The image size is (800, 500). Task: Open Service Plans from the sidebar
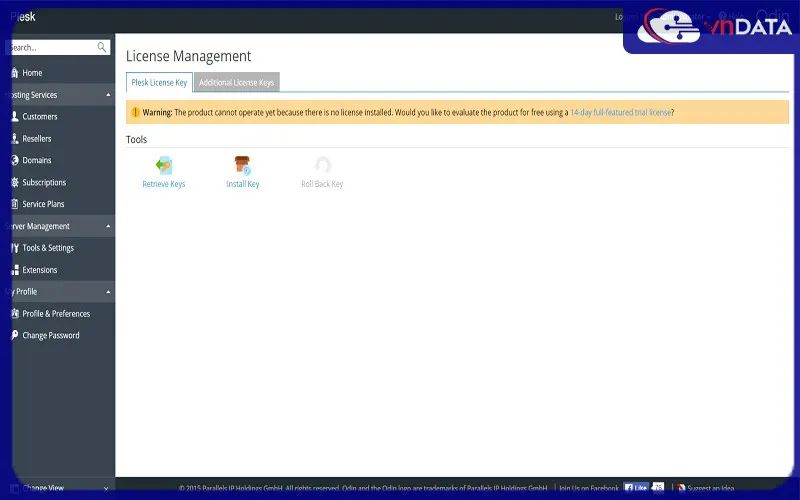coord(43,204)
